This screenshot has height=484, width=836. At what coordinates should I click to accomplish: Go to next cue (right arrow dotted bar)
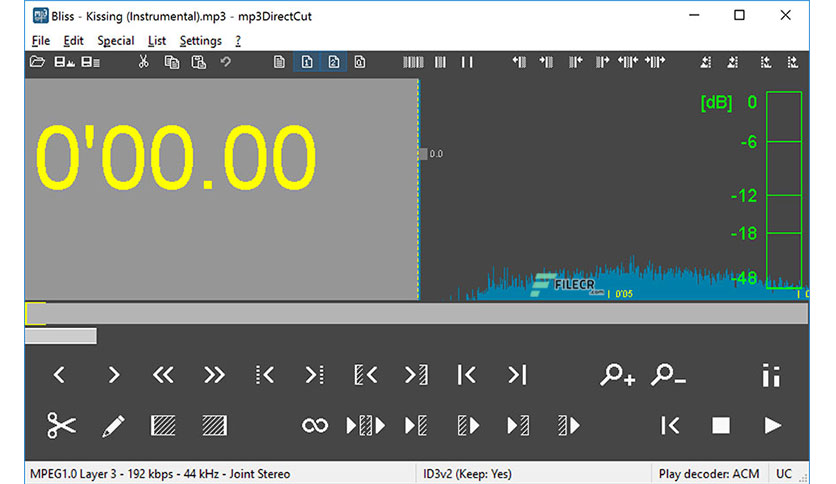(315, 375)
